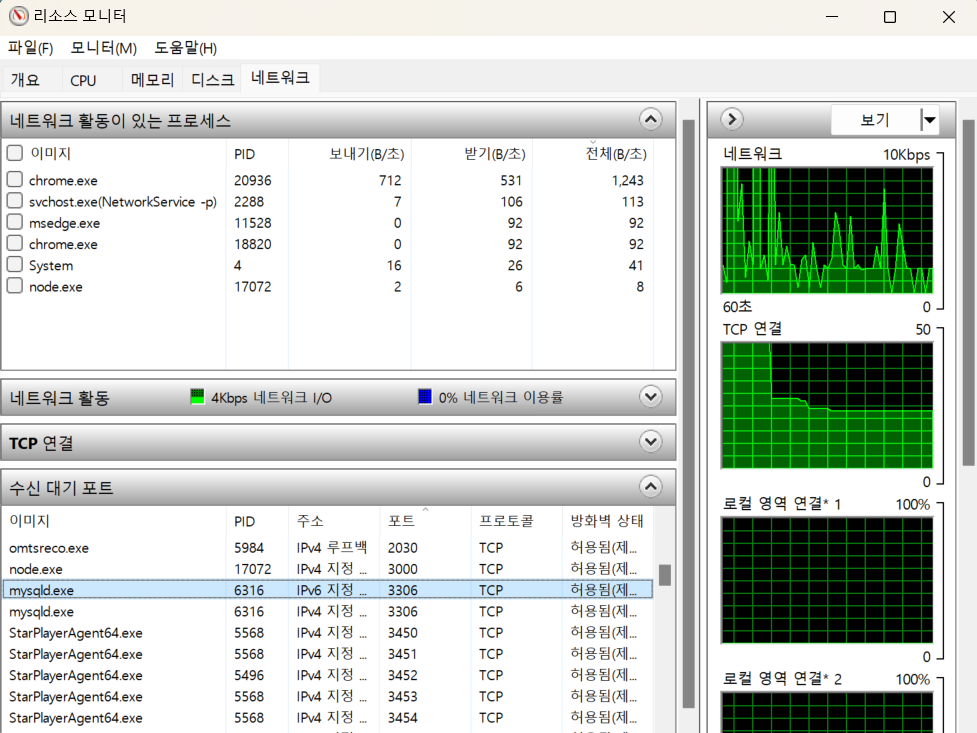Click the TCP 연결 graph
The height and width of the screenshot is (733, 977).
(827, 405)
